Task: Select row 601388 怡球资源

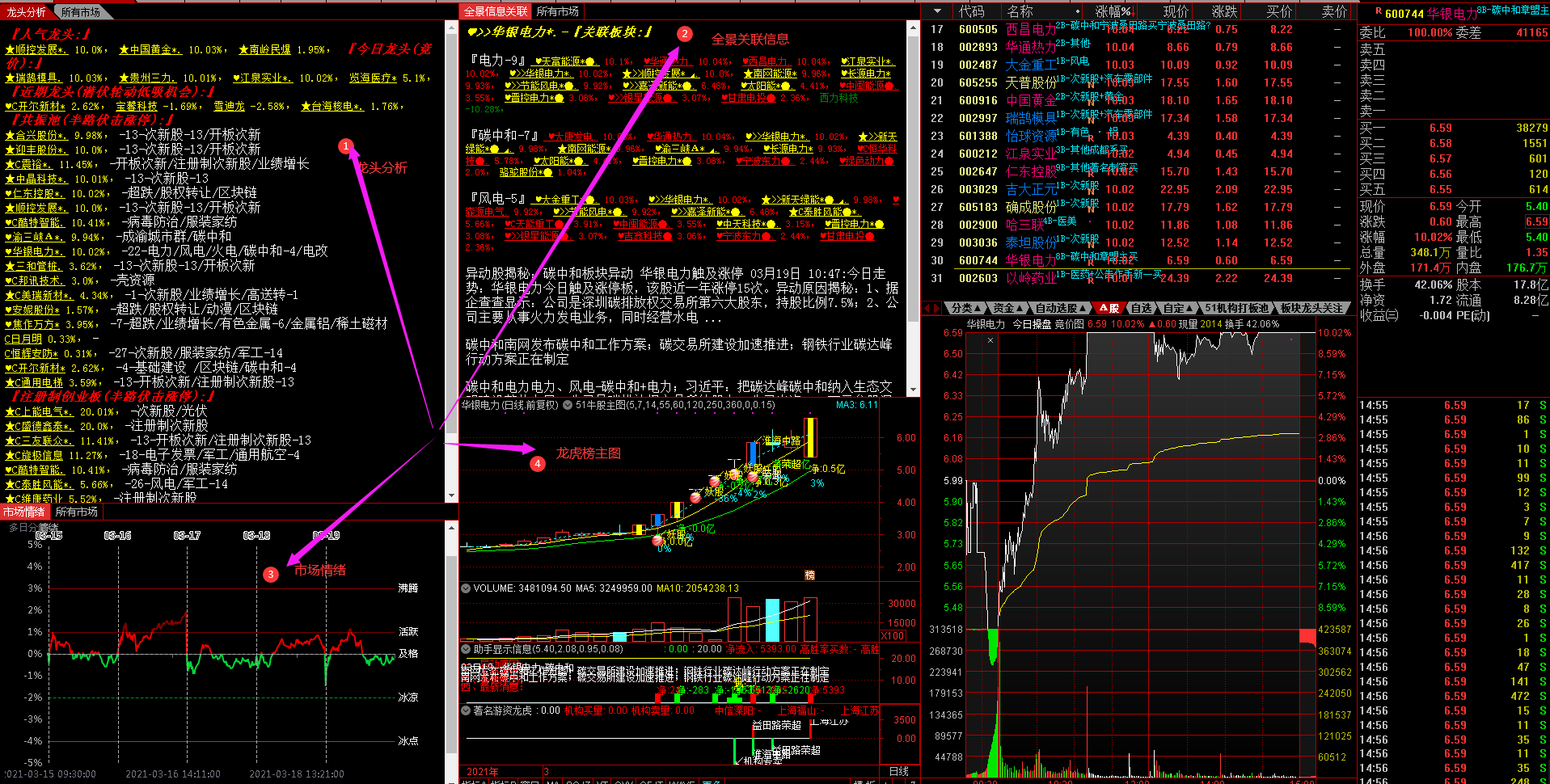Action: coord(1138,136)
